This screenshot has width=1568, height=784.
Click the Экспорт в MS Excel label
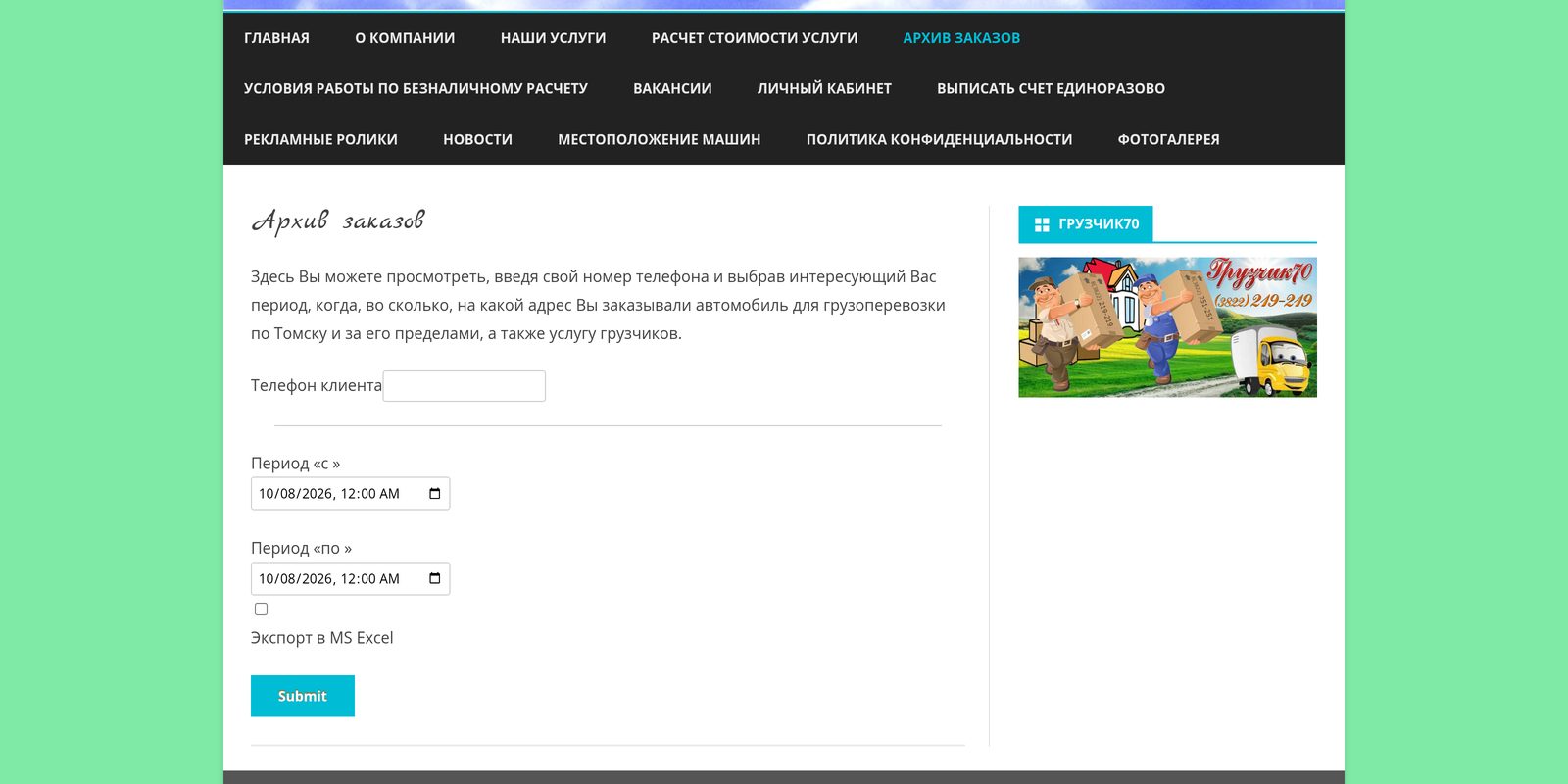[x=321, y=638]
